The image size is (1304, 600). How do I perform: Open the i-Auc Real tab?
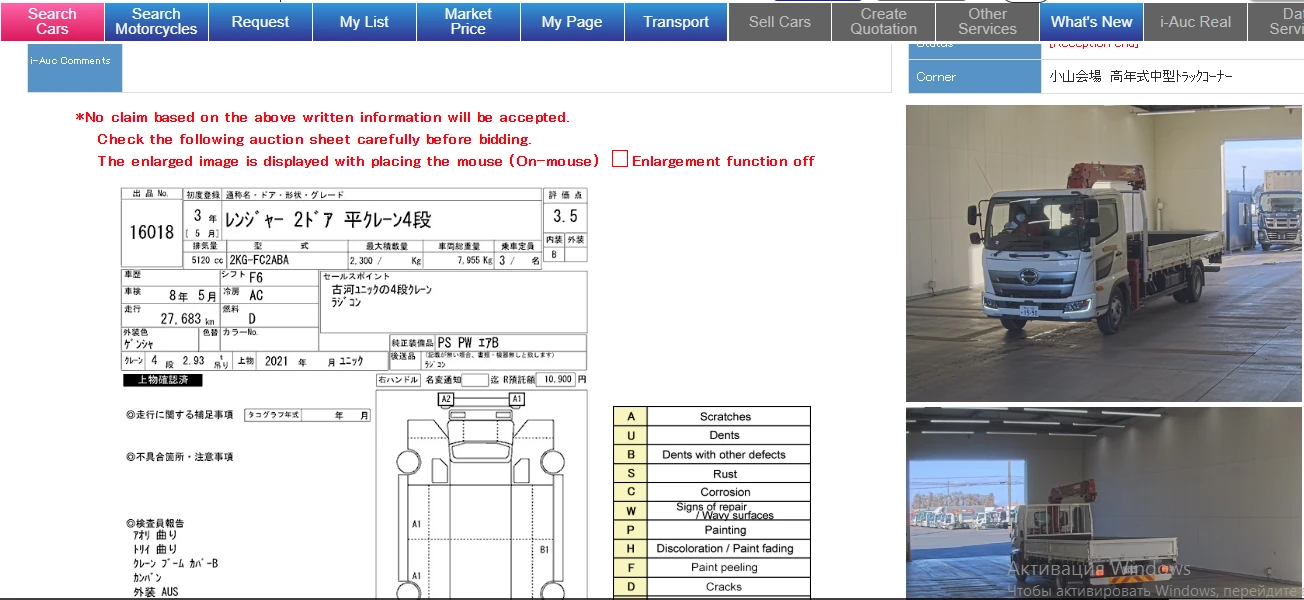1195,21
